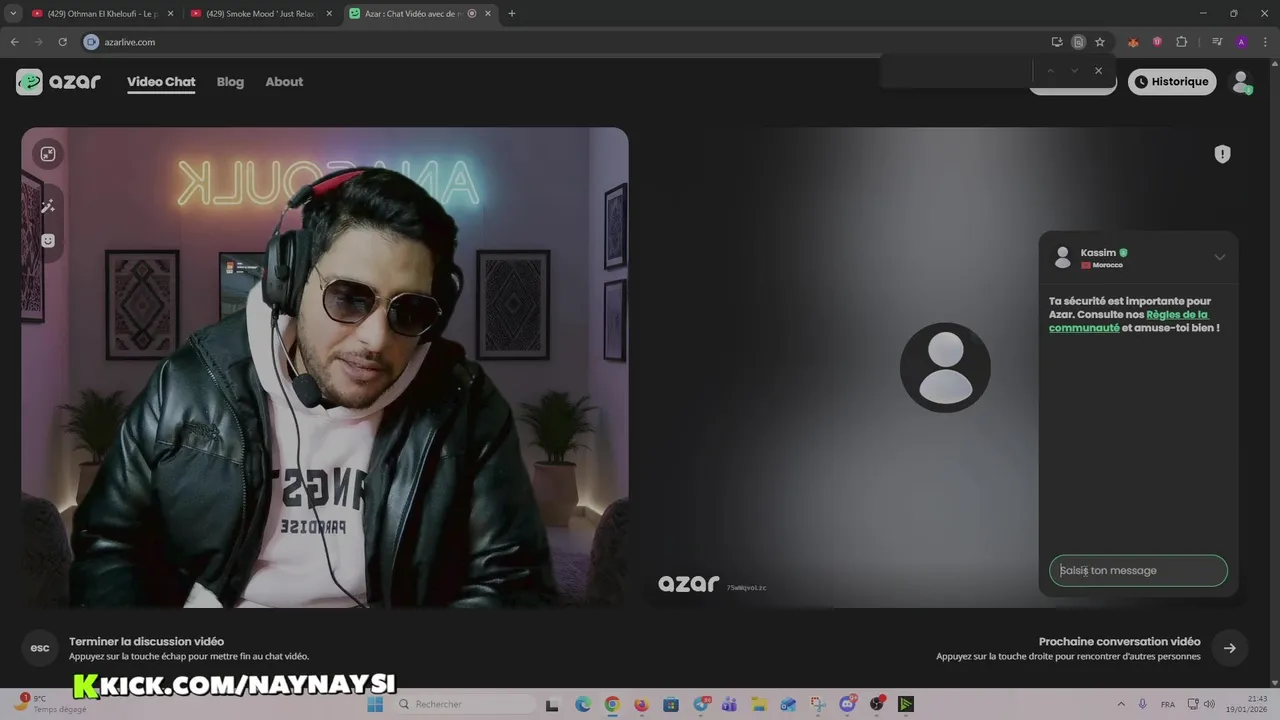Click the report shield icon
This screenshot has height=720, width=1280.
pyautogui.click(x=1222, y=154)
